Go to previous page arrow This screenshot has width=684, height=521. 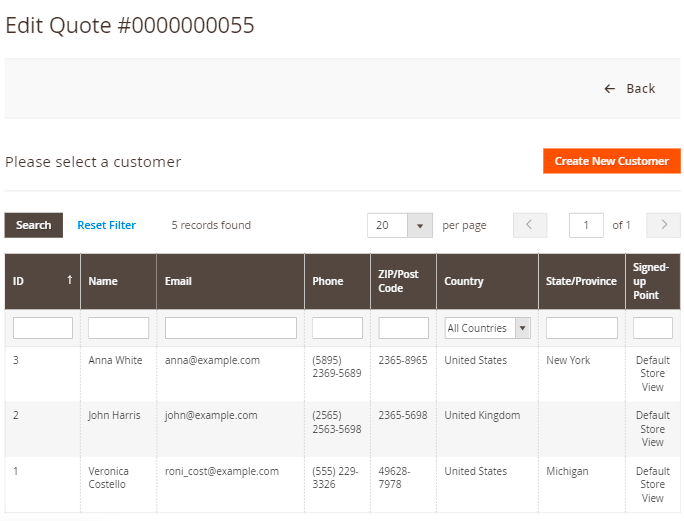pyautogui.click(x=530, y=225)
